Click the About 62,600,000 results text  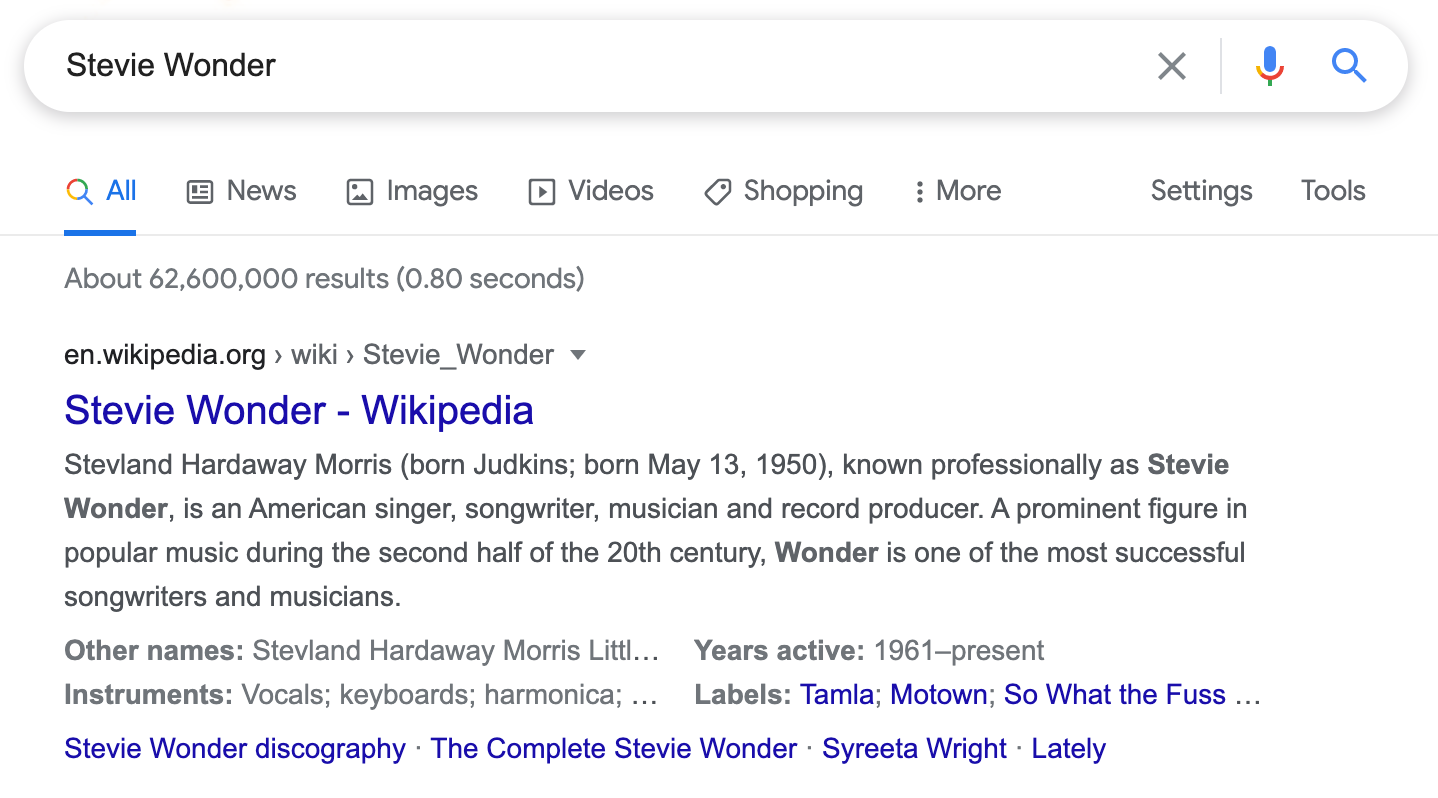click(324, 278)
